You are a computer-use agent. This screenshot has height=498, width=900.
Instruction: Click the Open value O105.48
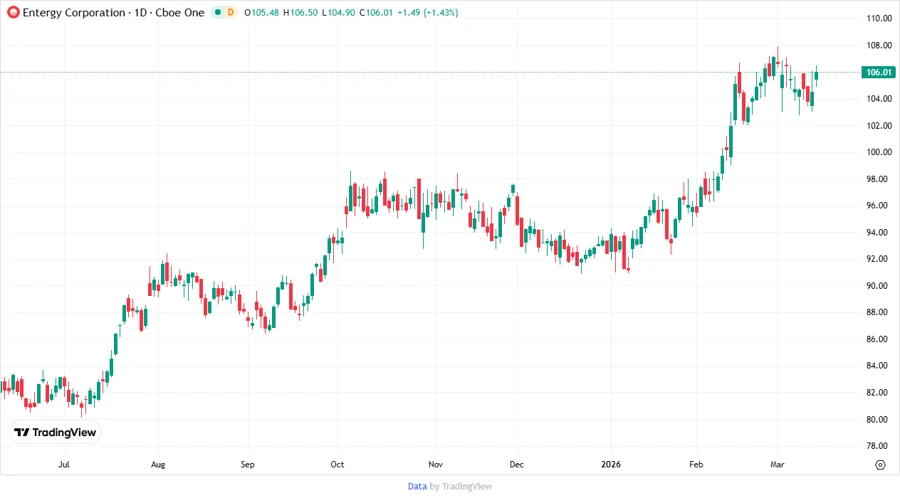(x=262, y=12)
